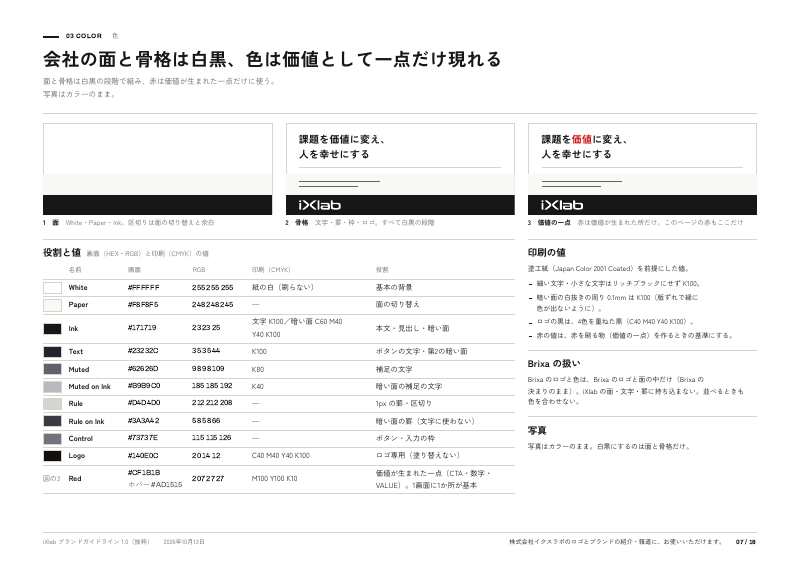Image resolution: width=800 pixels, height=566 pixels.
Task: Select the Ink color swatch
Action: click(x=52, y=329)
